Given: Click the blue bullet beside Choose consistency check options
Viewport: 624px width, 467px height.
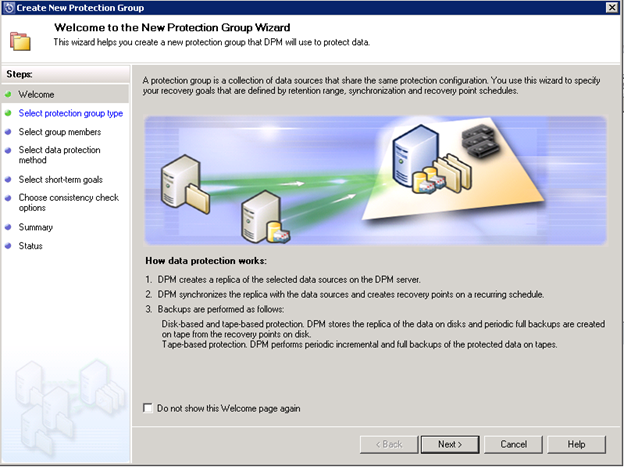Looking at the screenshot, I should point(8,197).
